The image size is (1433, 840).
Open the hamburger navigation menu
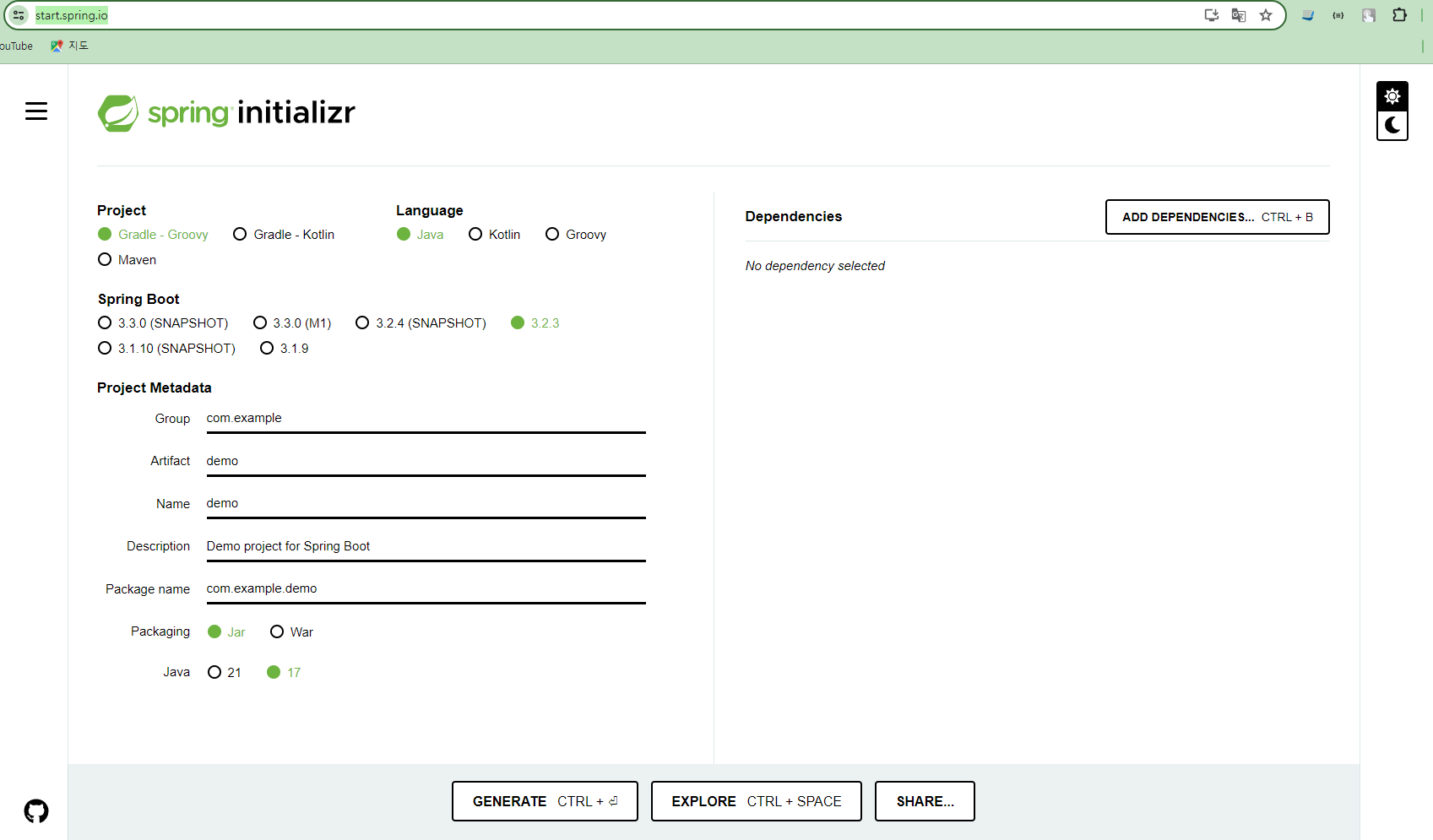tap(36, 111)
